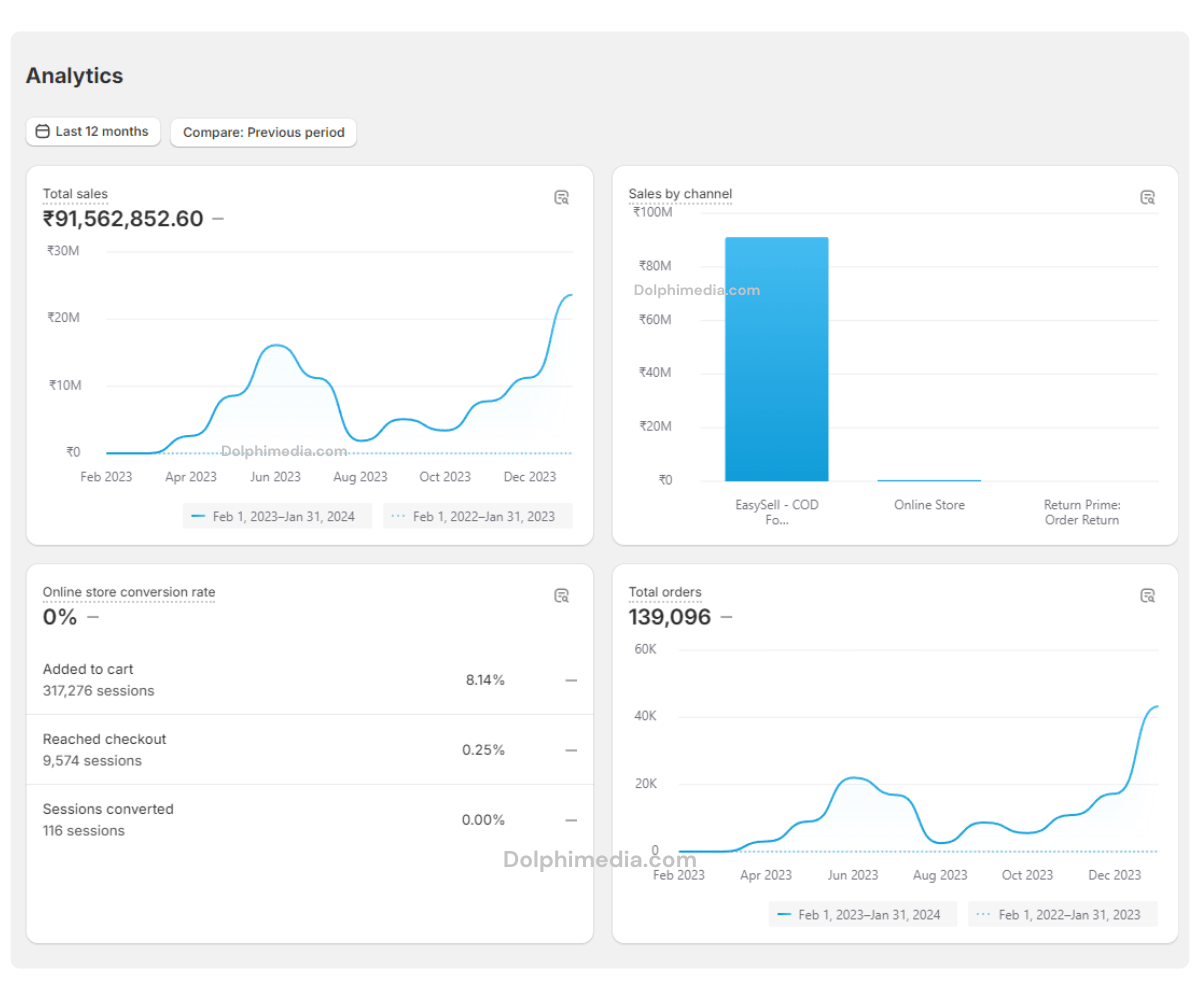Click the EasySell - COD bar in chart
Screen dimensions: 1200x1000
[776, 360]
